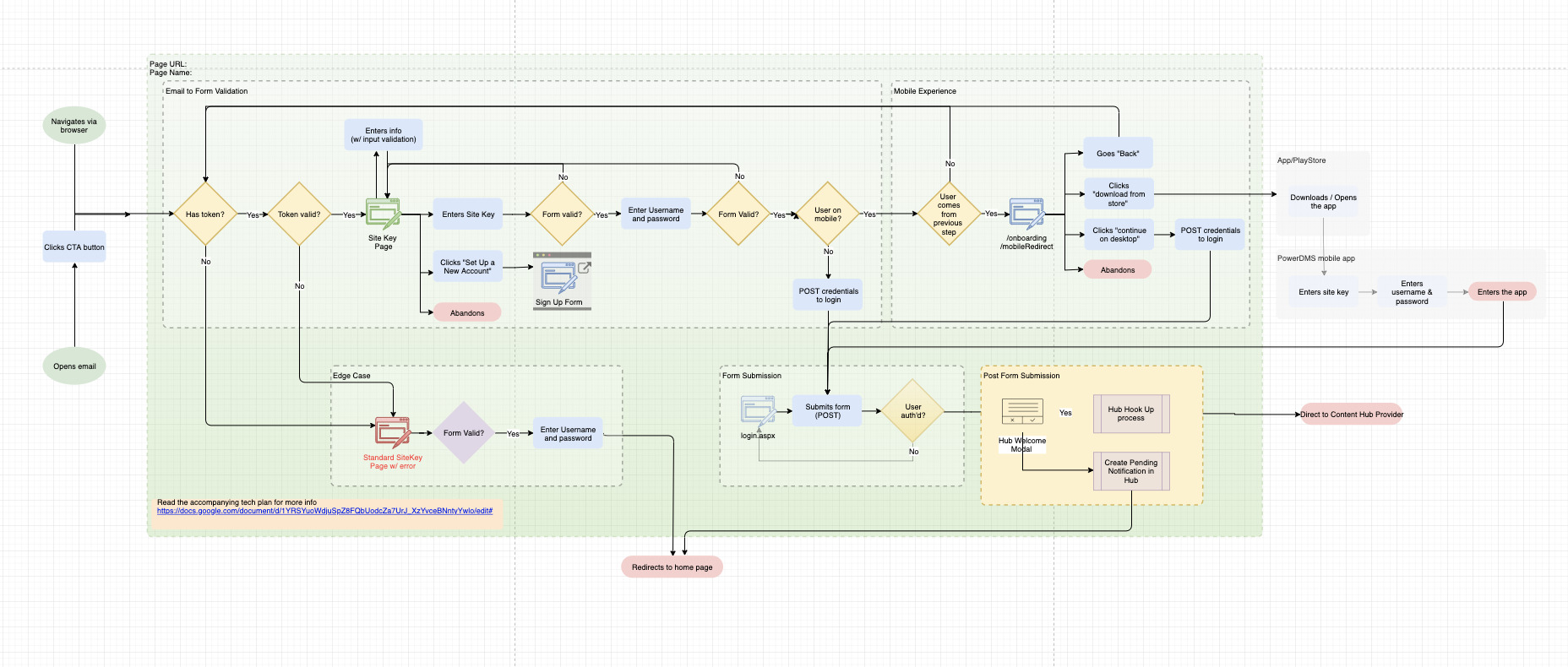Select the Clicks "continue on desktop" box

[x=1119, y=234]
